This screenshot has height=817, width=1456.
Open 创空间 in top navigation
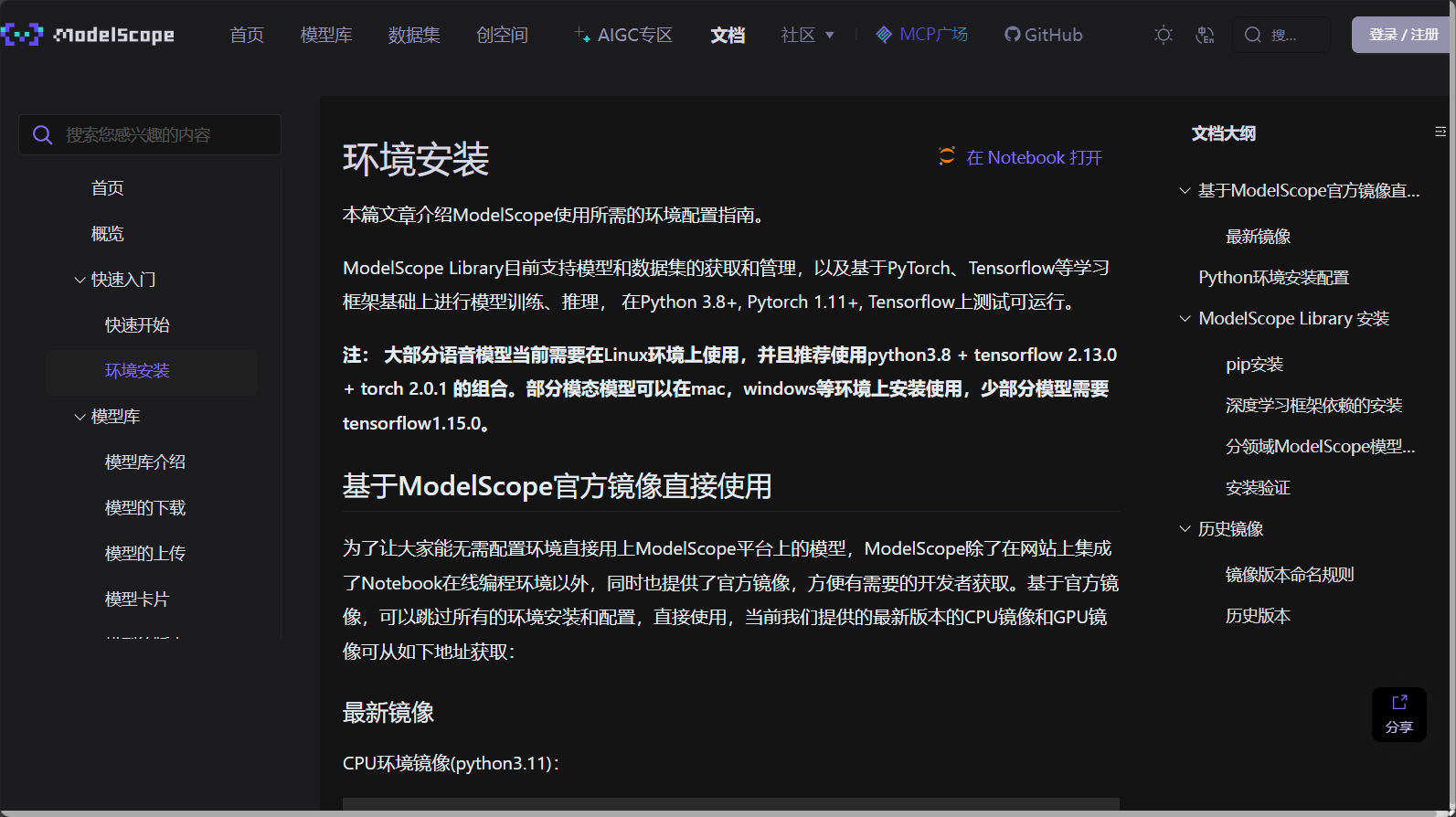502,35
